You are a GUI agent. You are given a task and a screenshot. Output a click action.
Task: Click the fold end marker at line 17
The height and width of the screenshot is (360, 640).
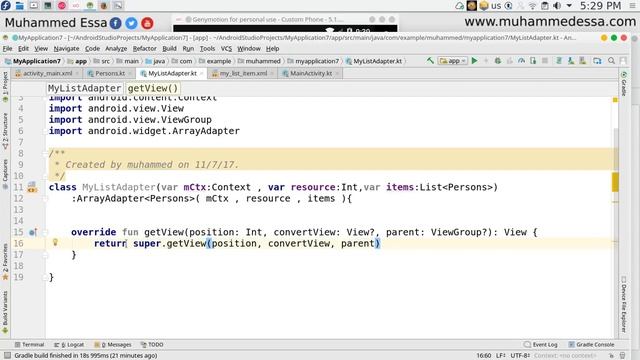coord(45,255)
